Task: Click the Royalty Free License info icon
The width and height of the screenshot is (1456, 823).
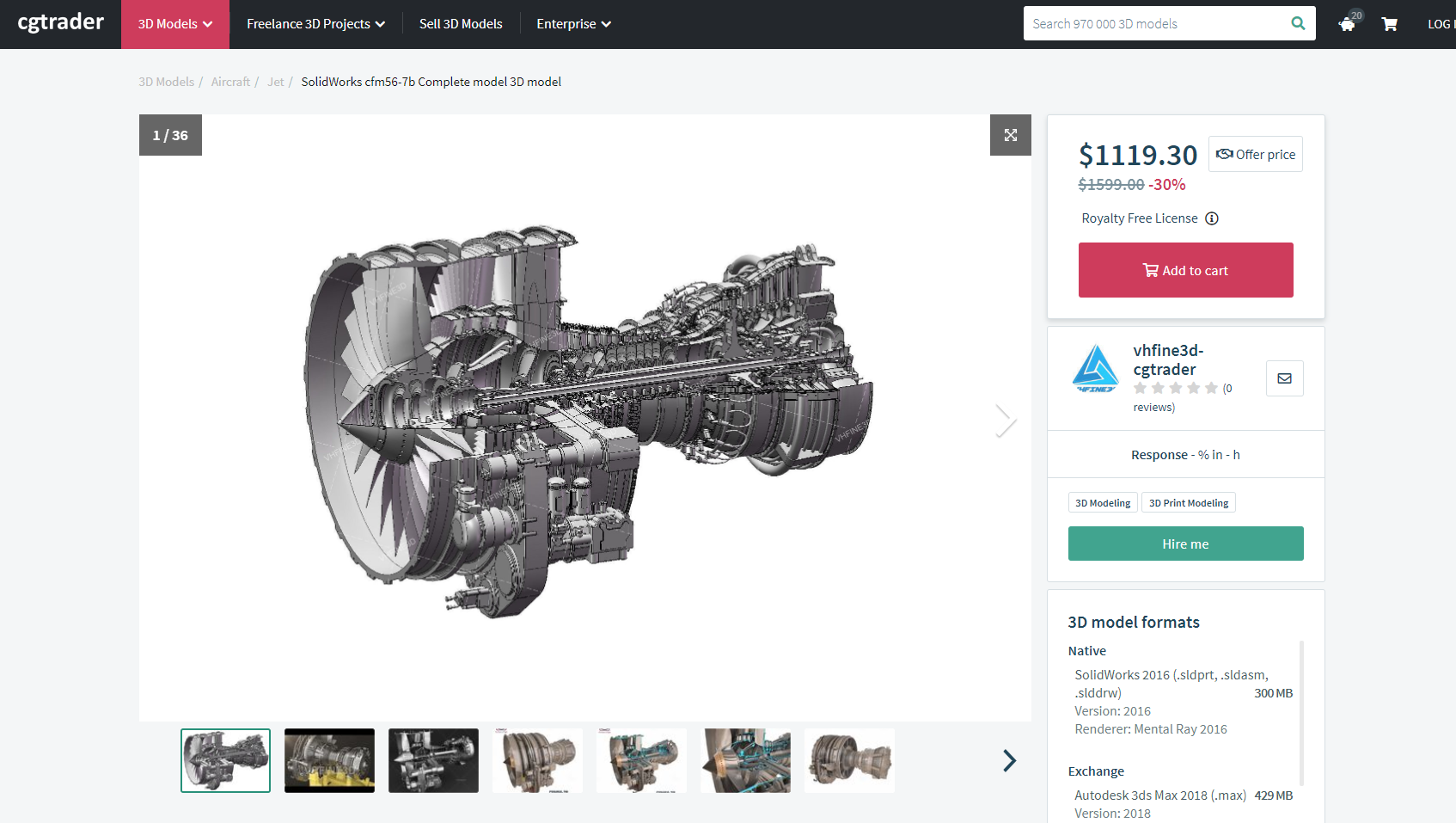Action: point(1212,218)
